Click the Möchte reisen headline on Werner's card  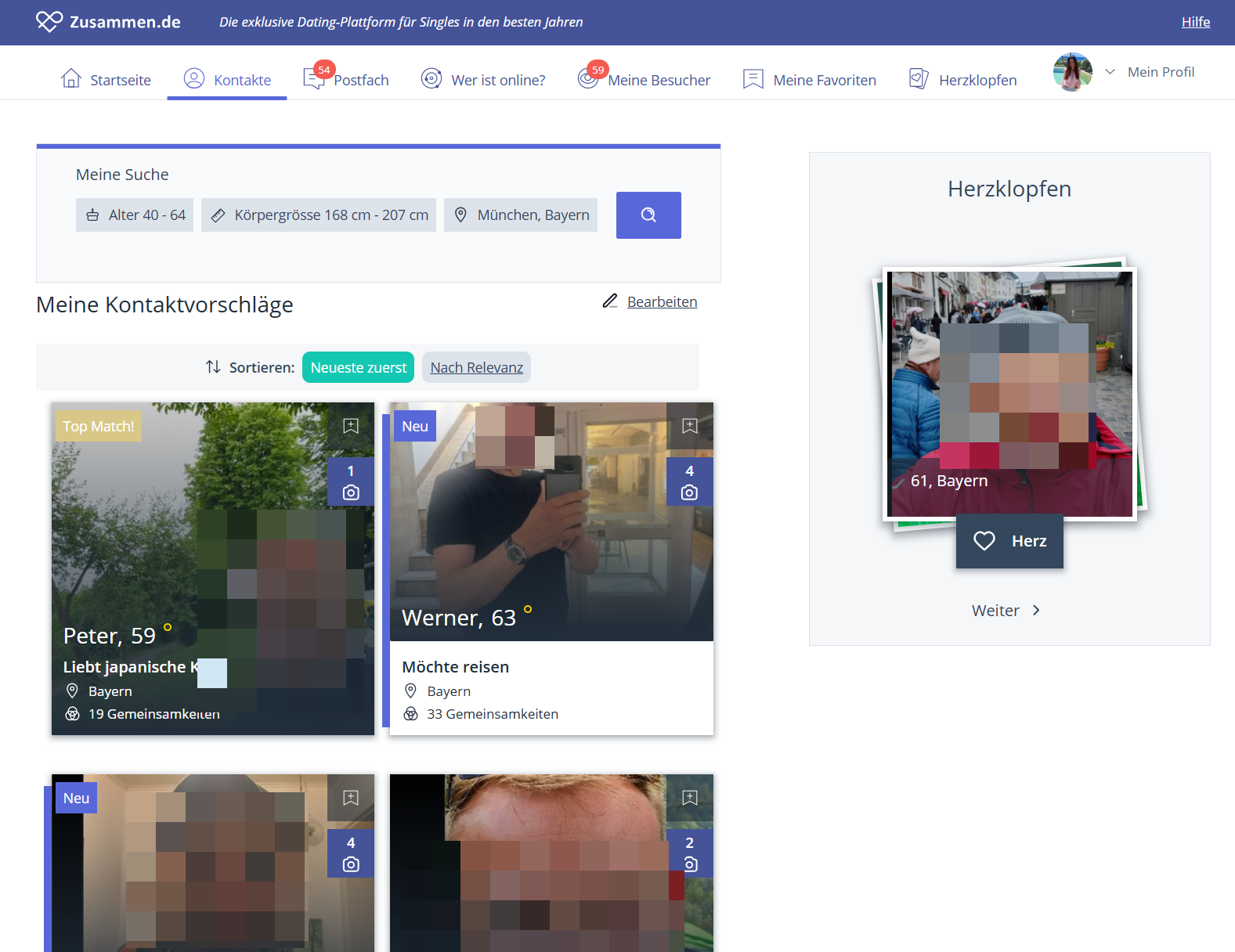(x=456, y=667)
